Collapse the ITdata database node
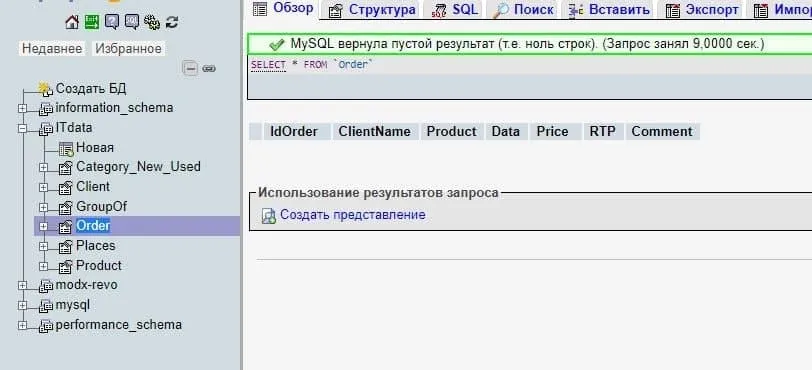Screen dimensions: 812x370 click(22, 128)
